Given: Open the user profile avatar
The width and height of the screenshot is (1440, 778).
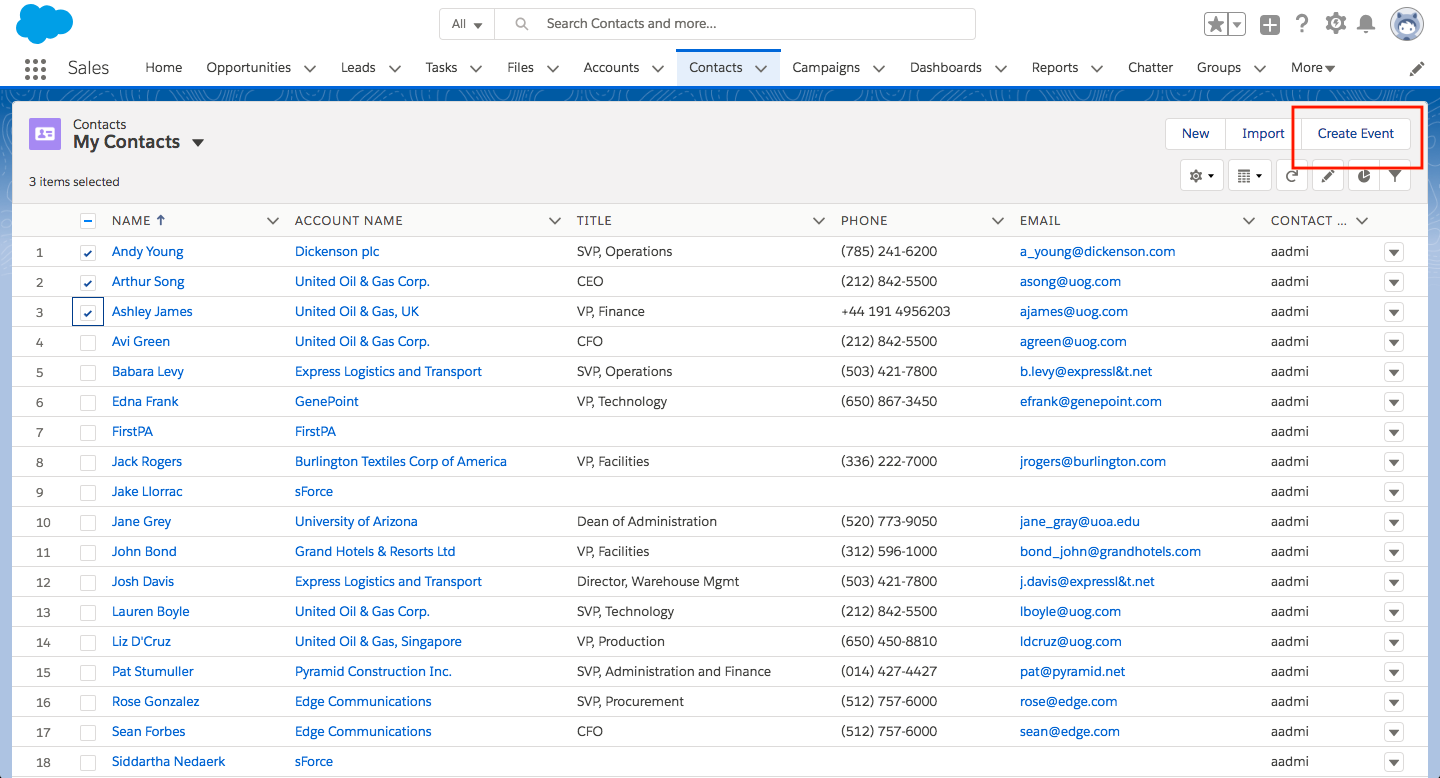Looking at the screenshot, I should [1407, 24].
